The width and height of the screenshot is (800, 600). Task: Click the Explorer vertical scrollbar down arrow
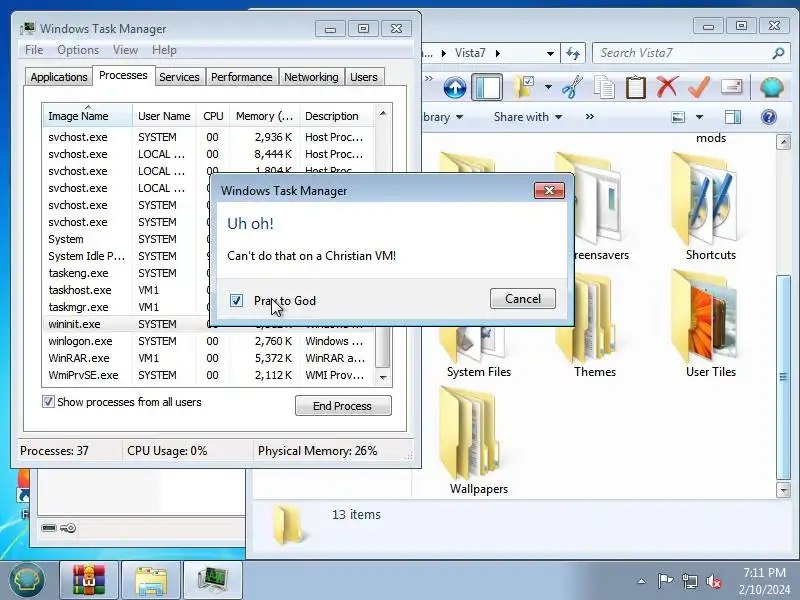click(x=783, y=490)
